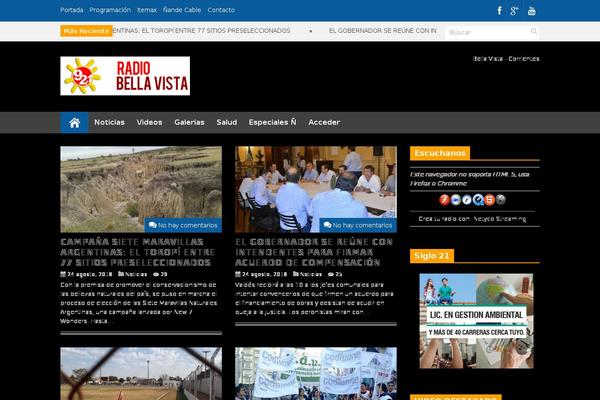
Task: Open Contacto in top bar
Action: [x=221, y=10]
